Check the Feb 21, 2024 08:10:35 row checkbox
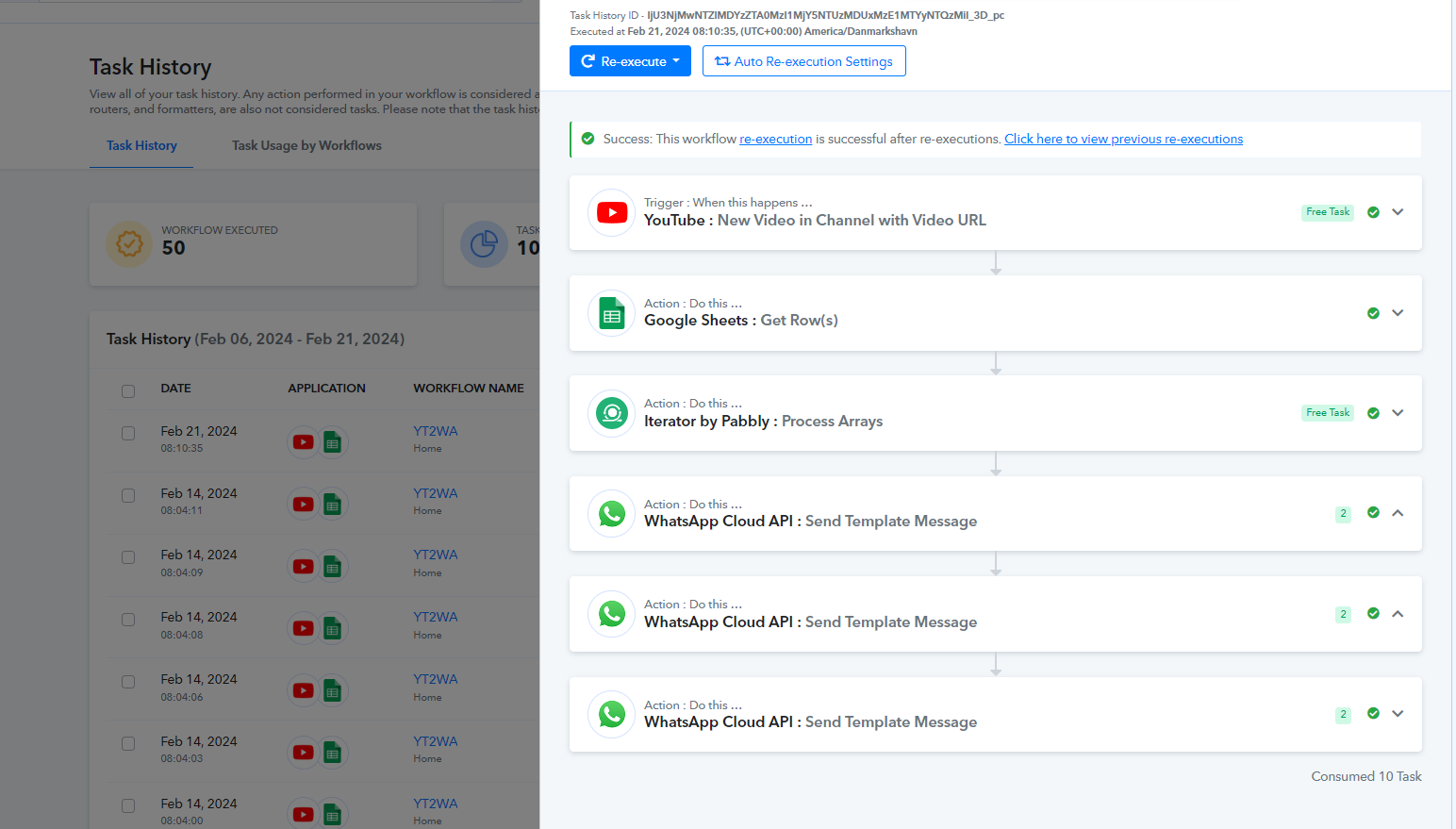The image size is (1456, 829). tap(128, 434)
